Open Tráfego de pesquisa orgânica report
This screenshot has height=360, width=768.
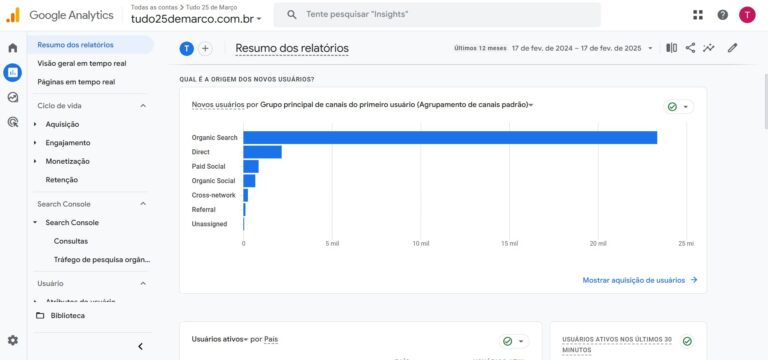click(102, 260)
